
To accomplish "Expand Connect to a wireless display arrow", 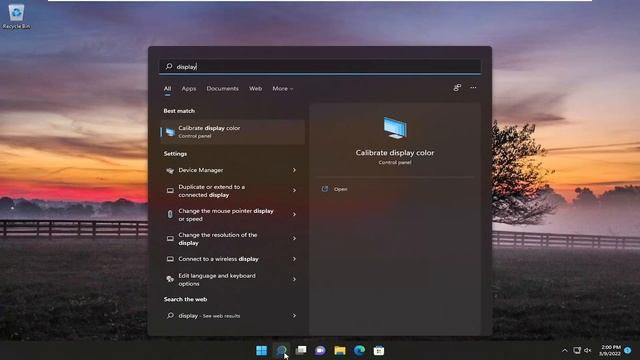I will coord(294,259).
